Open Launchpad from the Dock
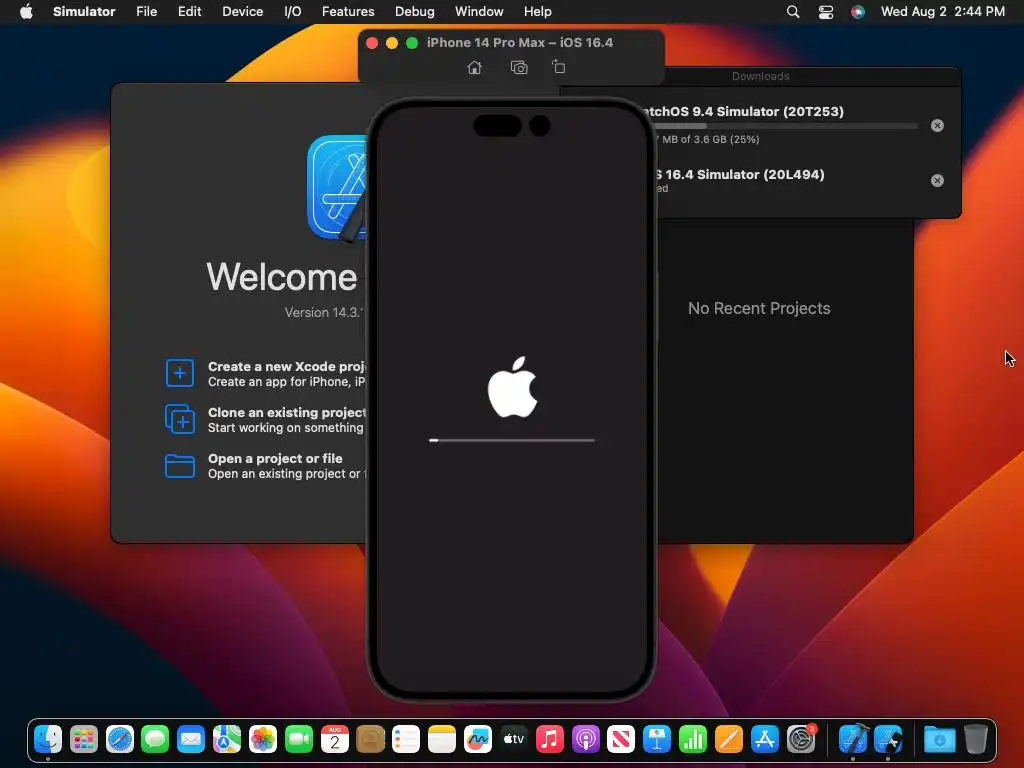1024x768 pixels. (84, 739)
